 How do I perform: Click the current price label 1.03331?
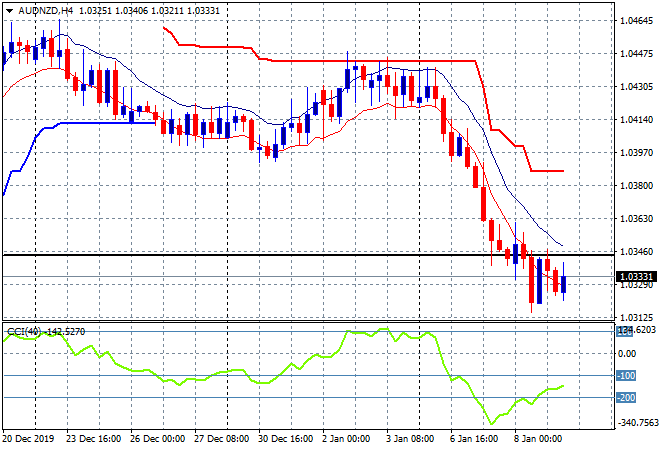(634, 277)
